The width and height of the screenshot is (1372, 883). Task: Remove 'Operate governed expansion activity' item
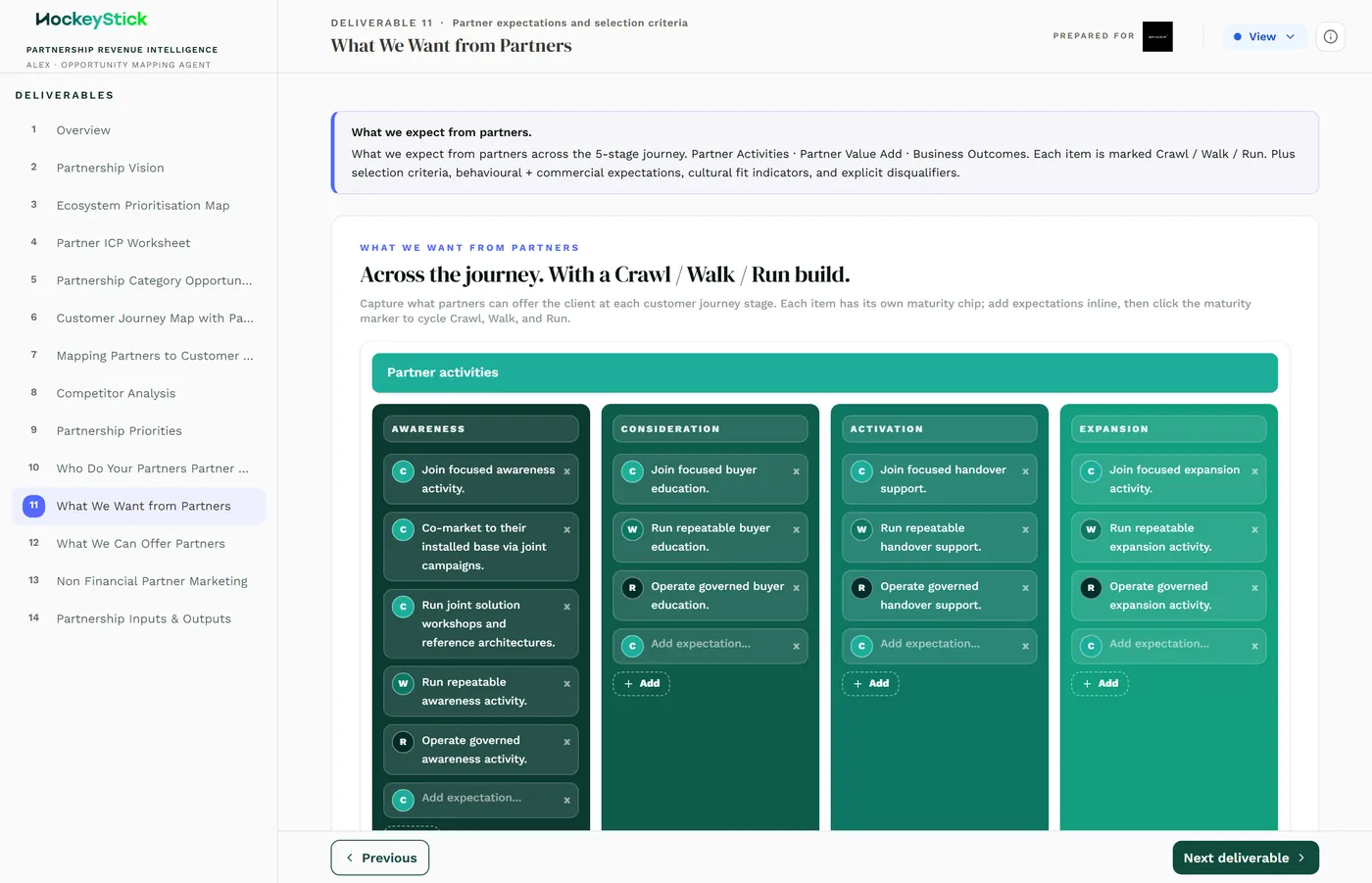click(1254, 588)
